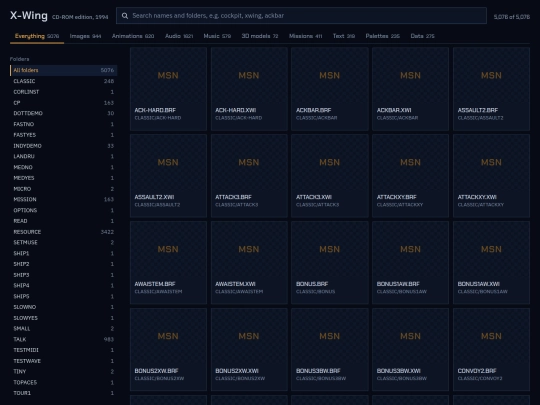
Task: Open the Audio tab
Action: click(x=179, y=36)
